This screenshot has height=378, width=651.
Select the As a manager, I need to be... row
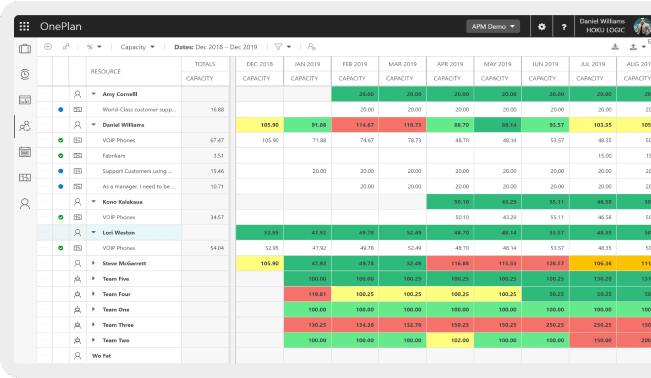133,187
